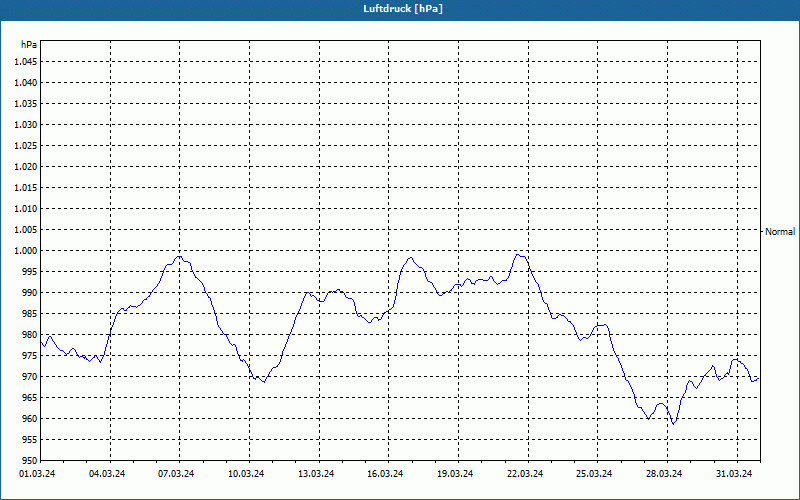Select the 995 value on pressure axis

click(30, 271)
